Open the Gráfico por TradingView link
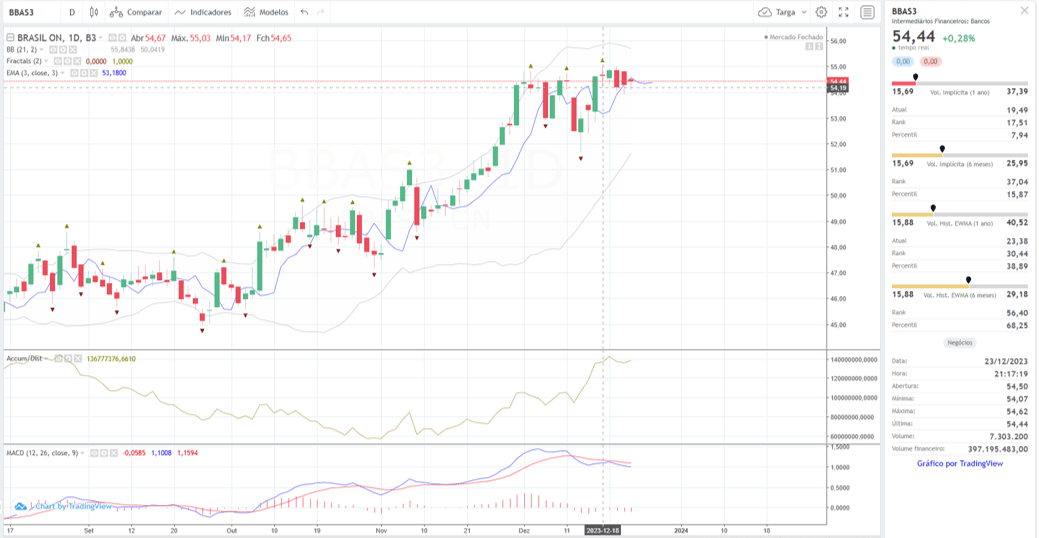 point(959,463)
